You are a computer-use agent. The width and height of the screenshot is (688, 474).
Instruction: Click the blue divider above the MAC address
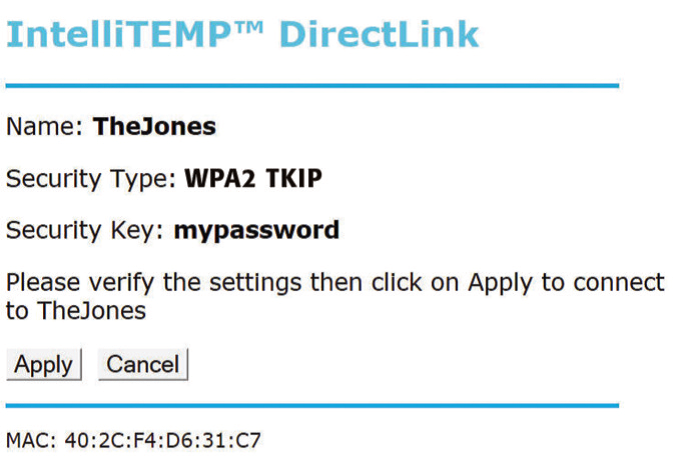(312, 406)
